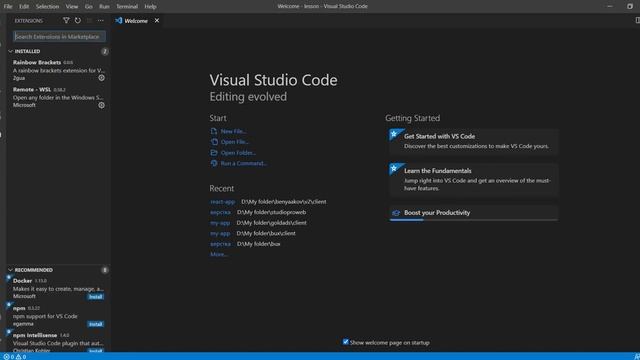Click the errors and warnings indicator in status bar

pos(15,356)
